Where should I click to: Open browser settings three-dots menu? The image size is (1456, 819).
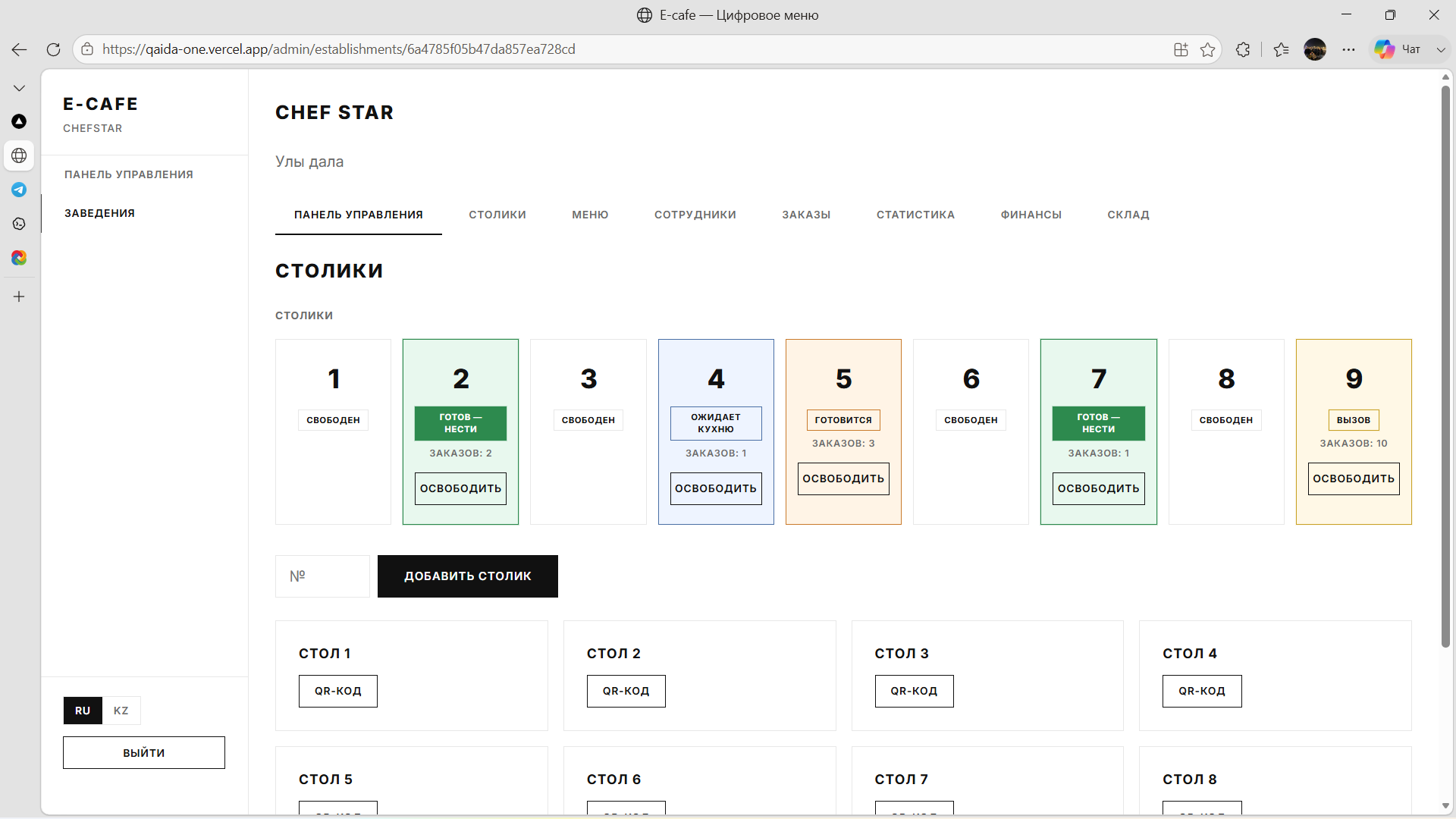[x=1348, y=49]
